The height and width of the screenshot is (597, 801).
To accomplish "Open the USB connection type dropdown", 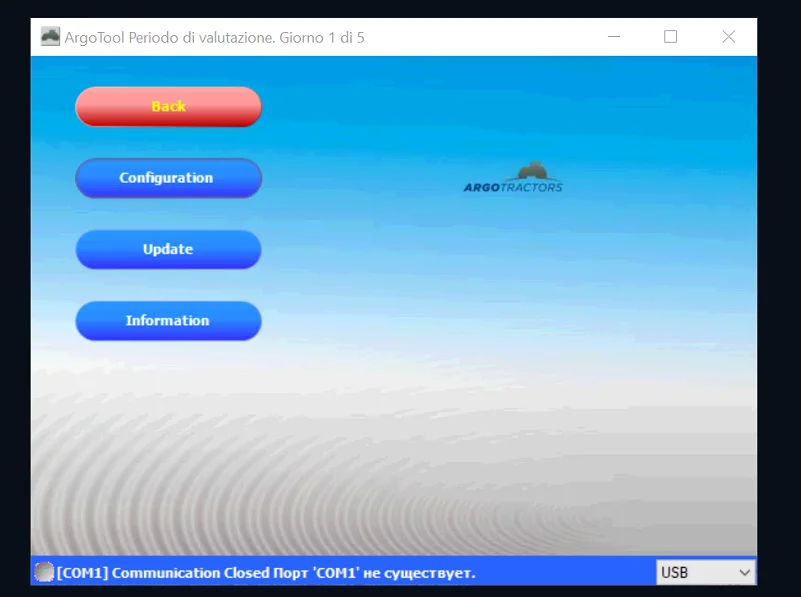I will 705,572.
